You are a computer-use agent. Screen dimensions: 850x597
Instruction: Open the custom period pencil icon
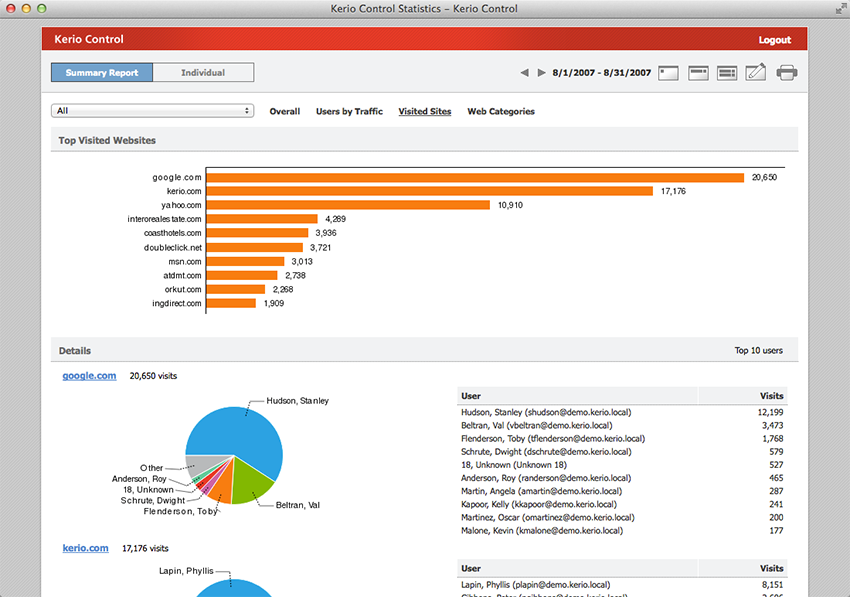[x=756, y=72]
